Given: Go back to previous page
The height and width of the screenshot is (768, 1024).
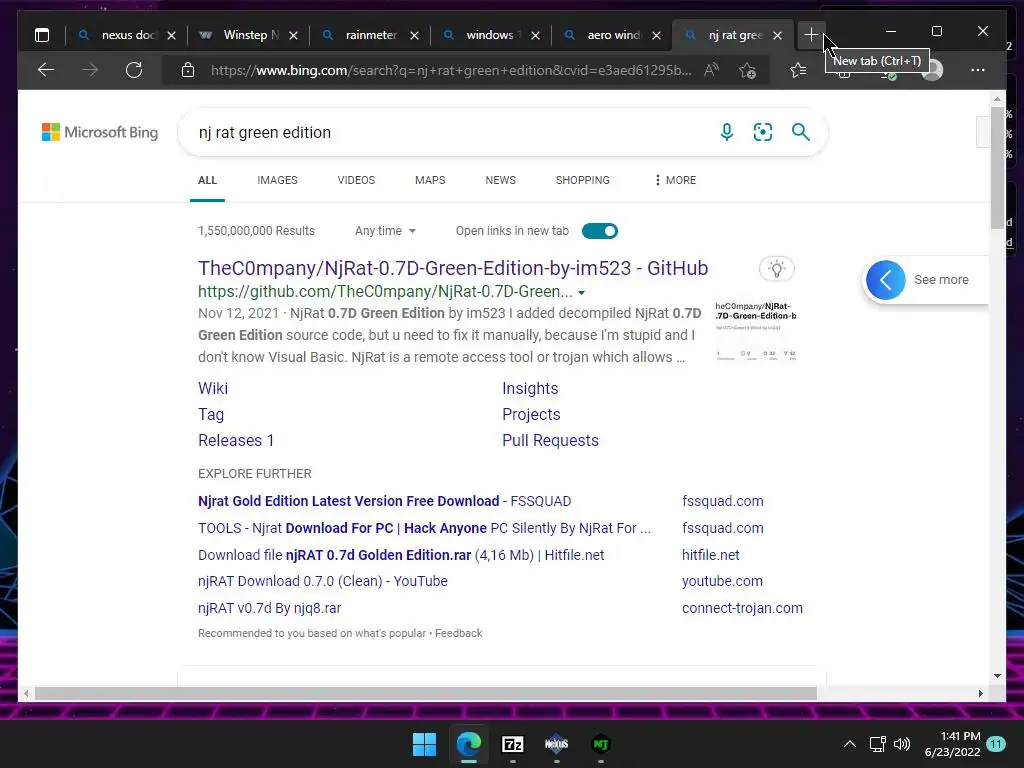Looking at the screenshot, I should click(46, 70).
